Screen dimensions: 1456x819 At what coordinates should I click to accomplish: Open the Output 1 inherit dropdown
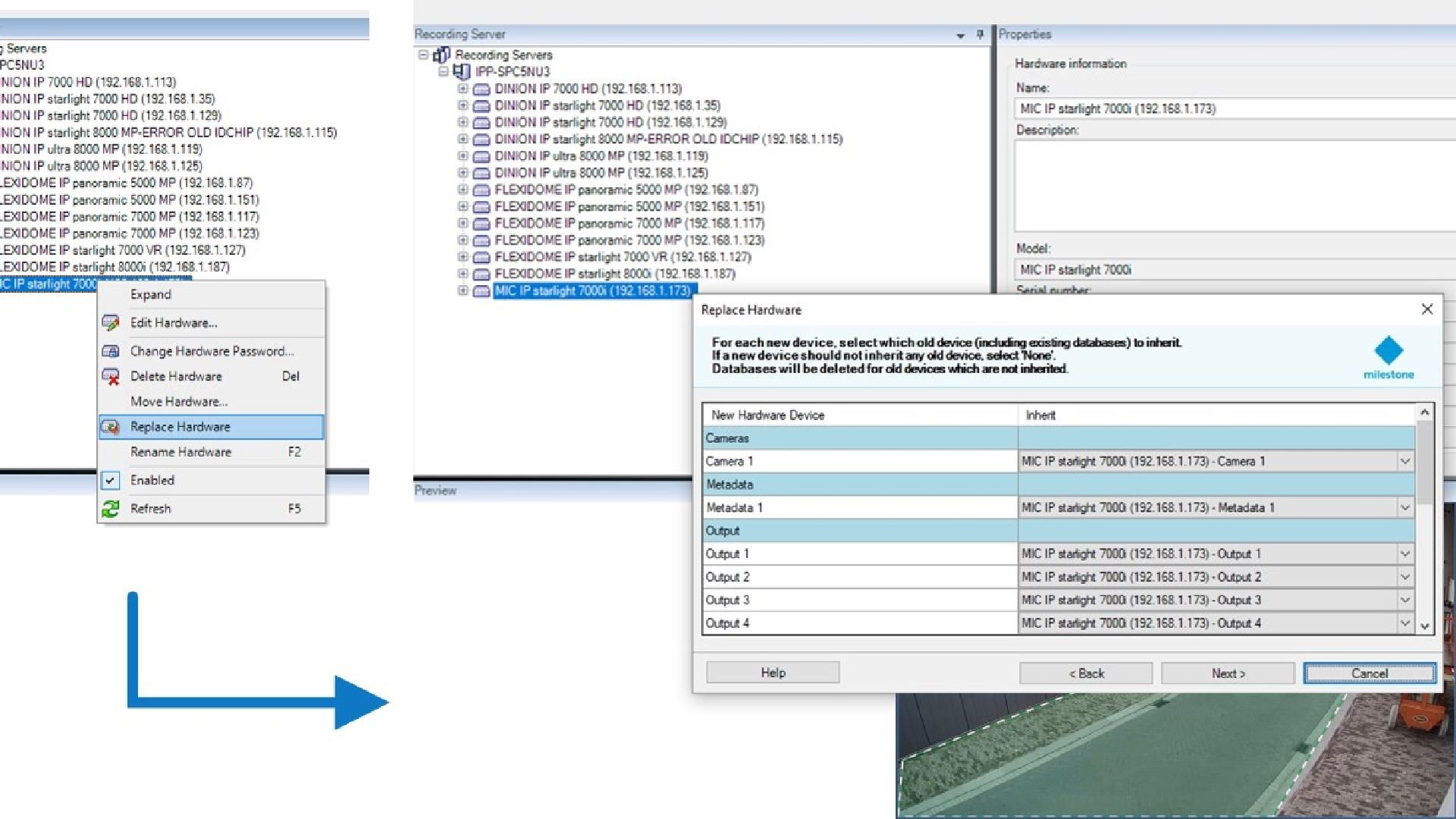1405,554
